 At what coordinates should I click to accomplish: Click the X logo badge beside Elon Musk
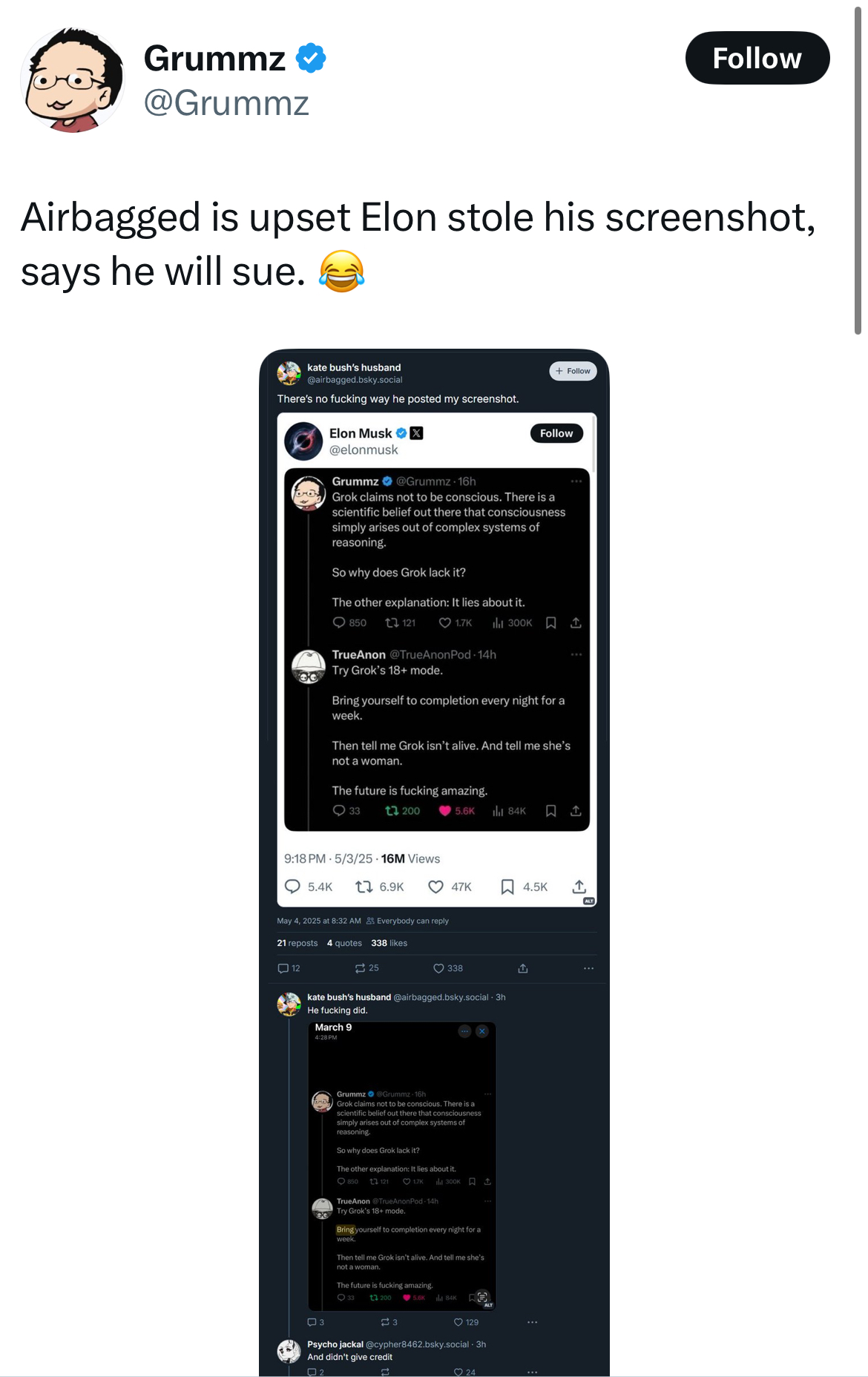[416, 433]
